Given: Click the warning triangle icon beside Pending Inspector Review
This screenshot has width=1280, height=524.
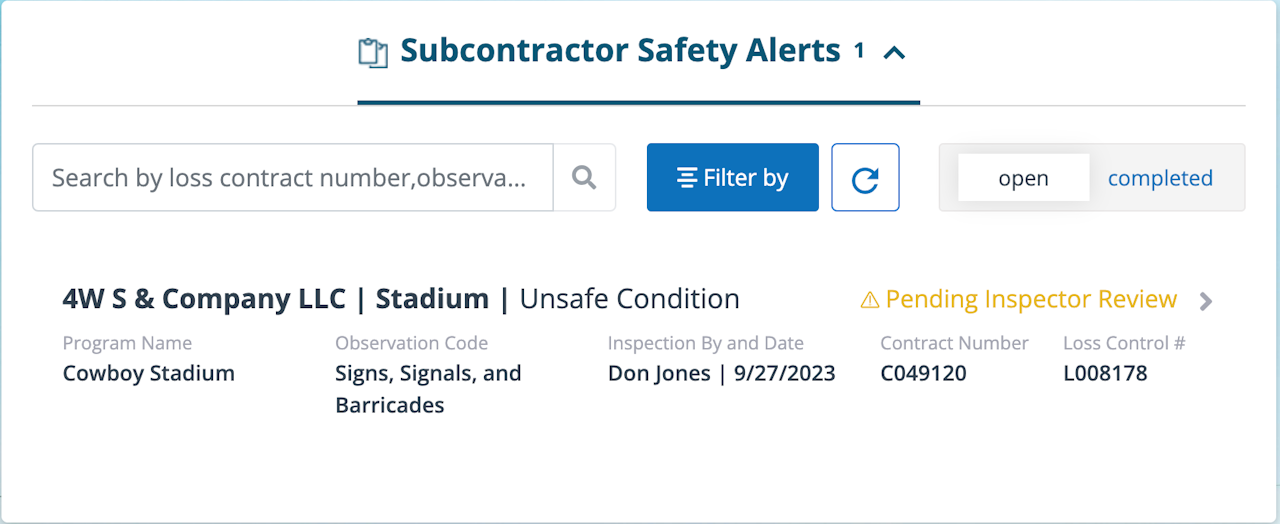Looking at the screenshot, I should [x=870, y=299].
